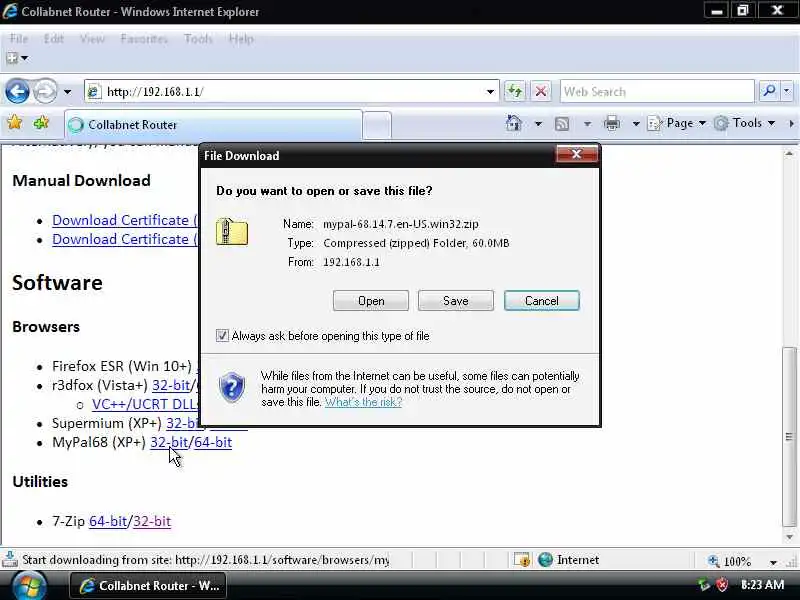Open the search provider dropdown arrow

(x=787, y=91)
